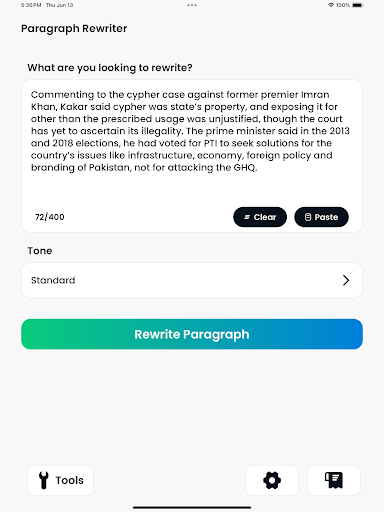
Task: Expand the Tone selector via the chevron arrow
Action: tap(346, 280)
